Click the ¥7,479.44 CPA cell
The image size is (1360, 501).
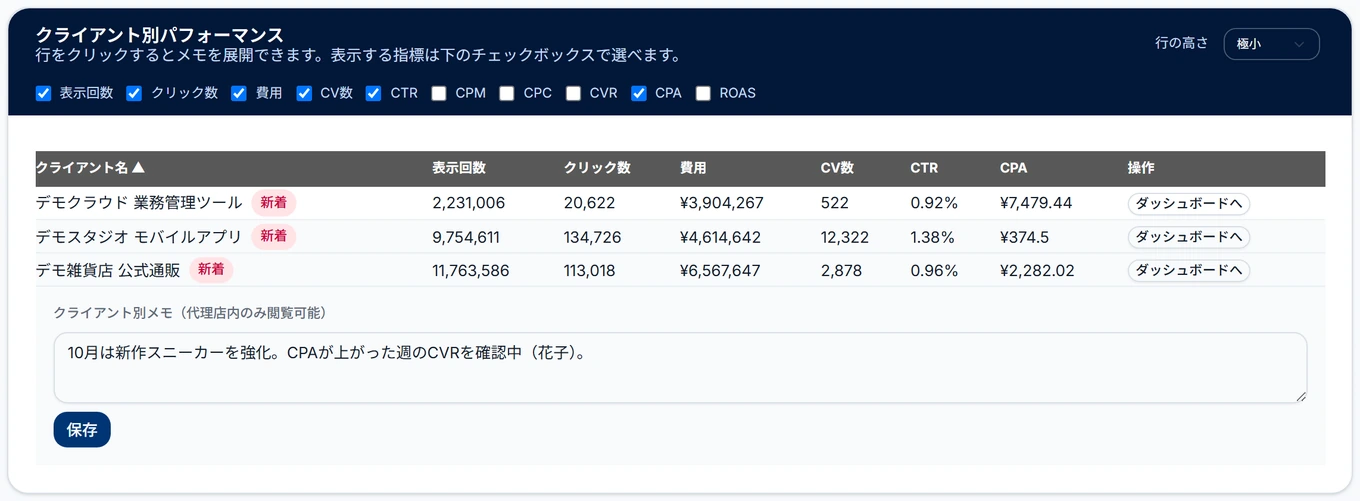[x=1036, y=203]
